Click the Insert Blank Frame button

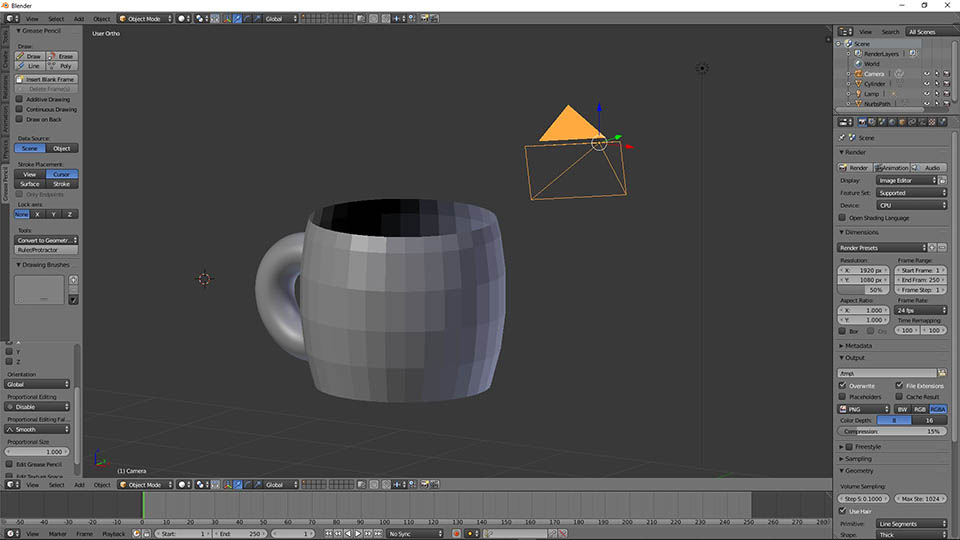[x=47, y=79]
